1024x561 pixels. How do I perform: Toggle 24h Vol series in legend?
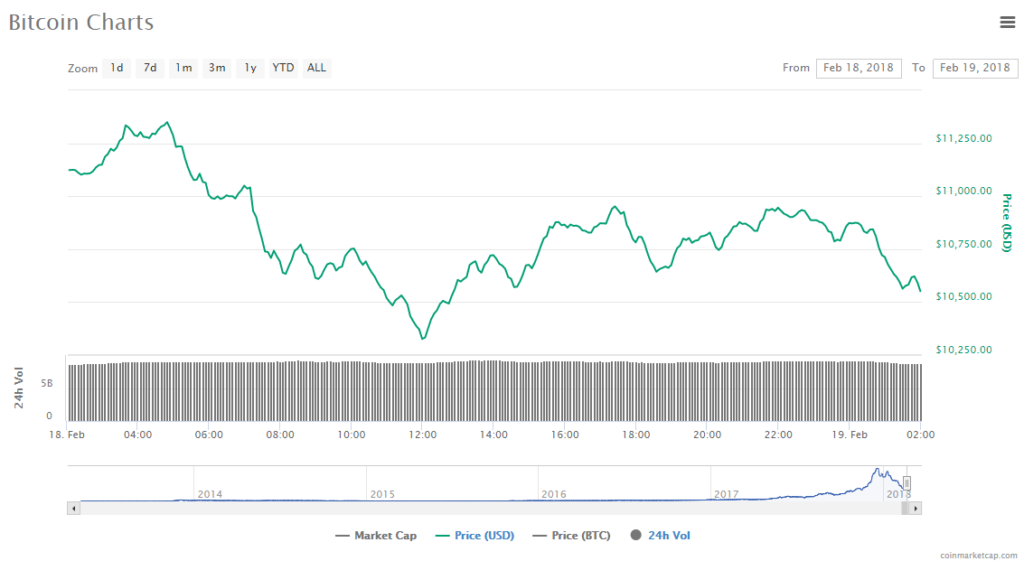[660, 536]
